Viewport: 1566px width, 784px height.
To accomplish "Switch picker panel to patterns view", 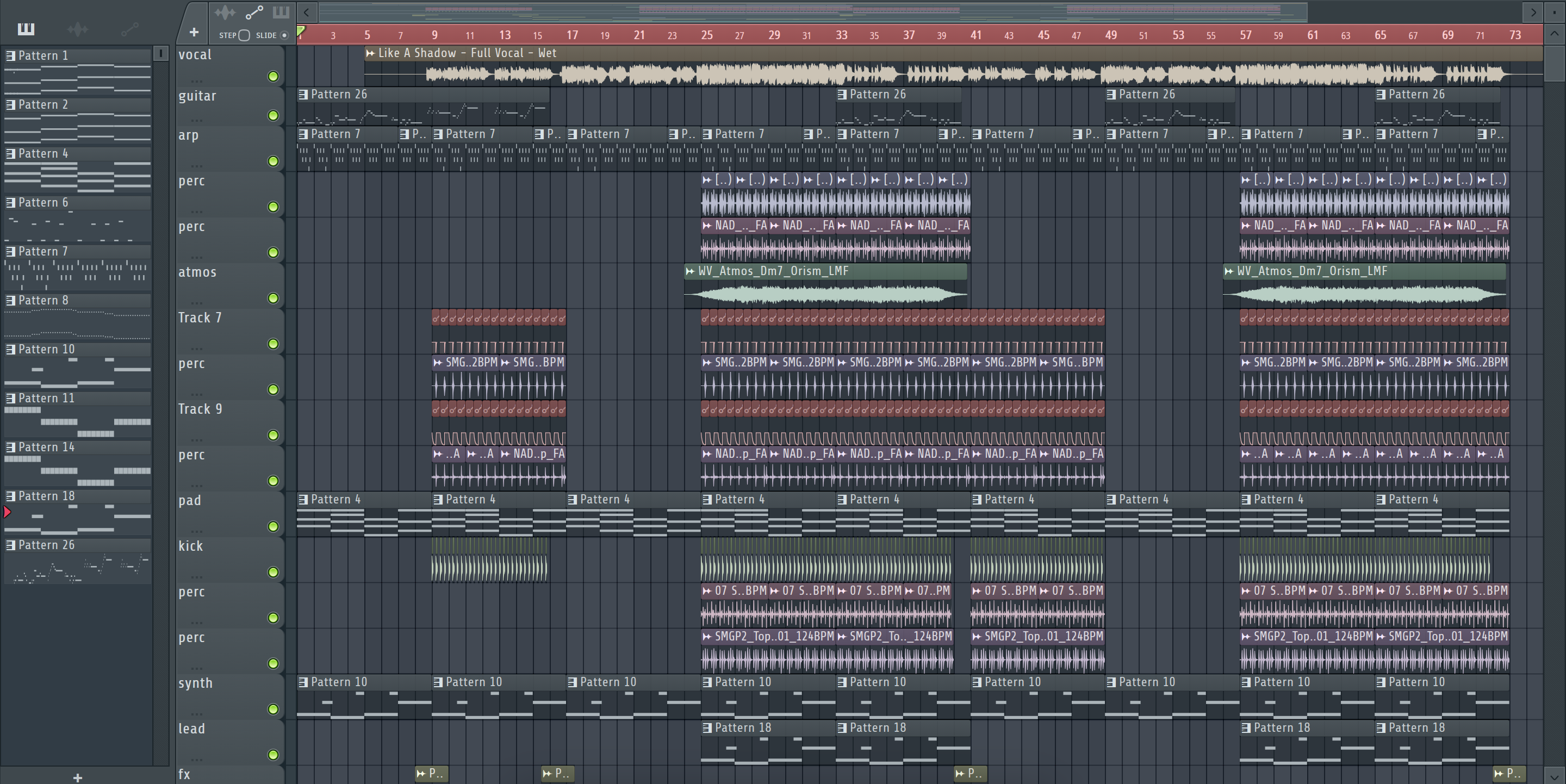I will [26, 29].
